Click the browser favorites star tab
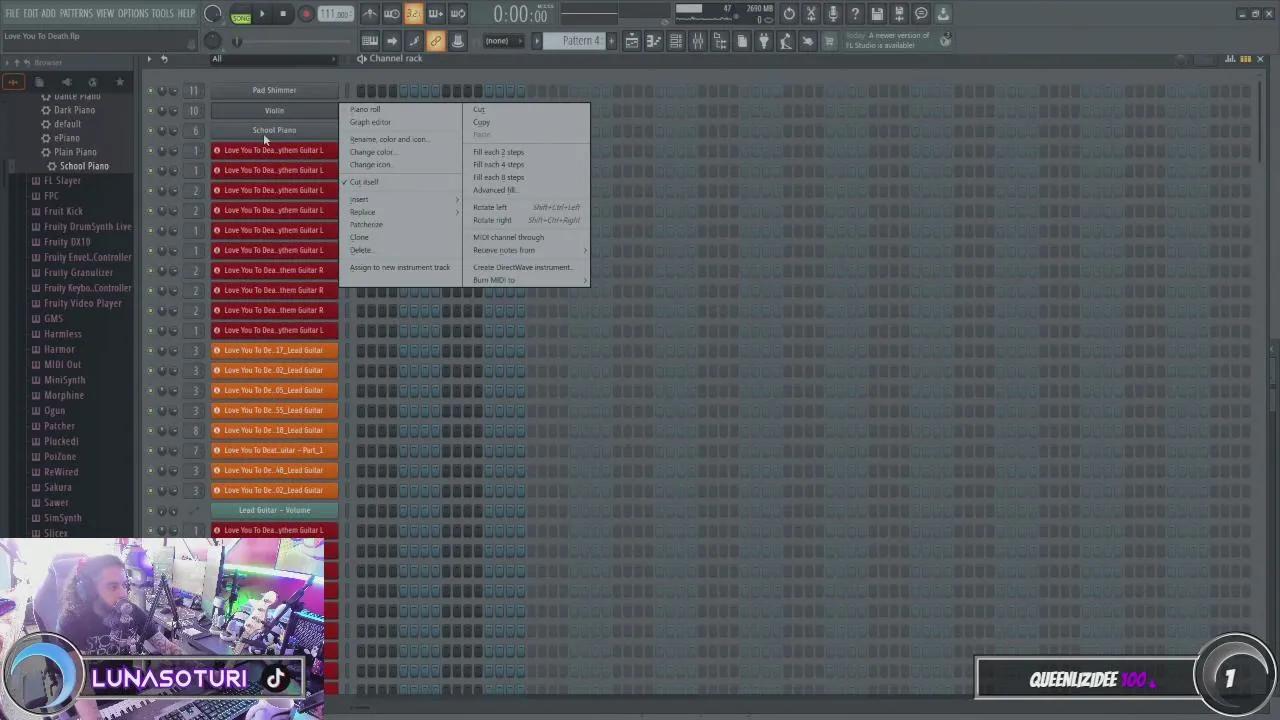Screen dimensions: 1280x720 [119, 82]
